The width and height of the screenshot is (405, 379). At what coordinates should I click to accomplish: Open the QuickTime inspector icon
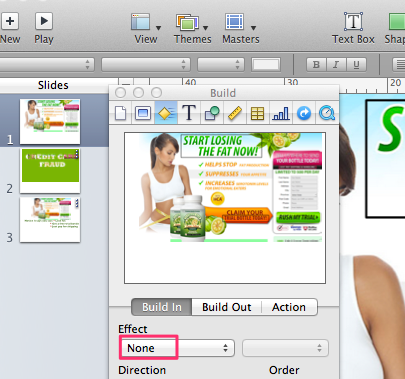[x=327, y=113]
